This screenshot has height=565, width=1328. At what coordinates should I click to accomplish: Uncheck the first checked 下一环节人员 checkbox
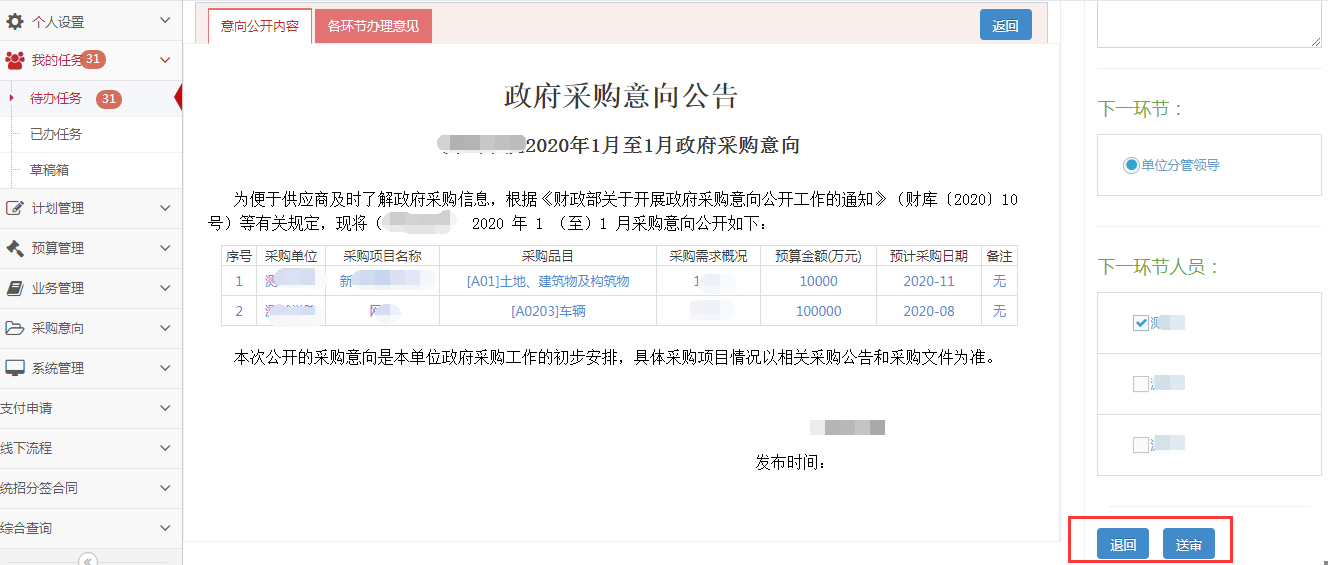pyautogui.click(x=1141, y=323)
